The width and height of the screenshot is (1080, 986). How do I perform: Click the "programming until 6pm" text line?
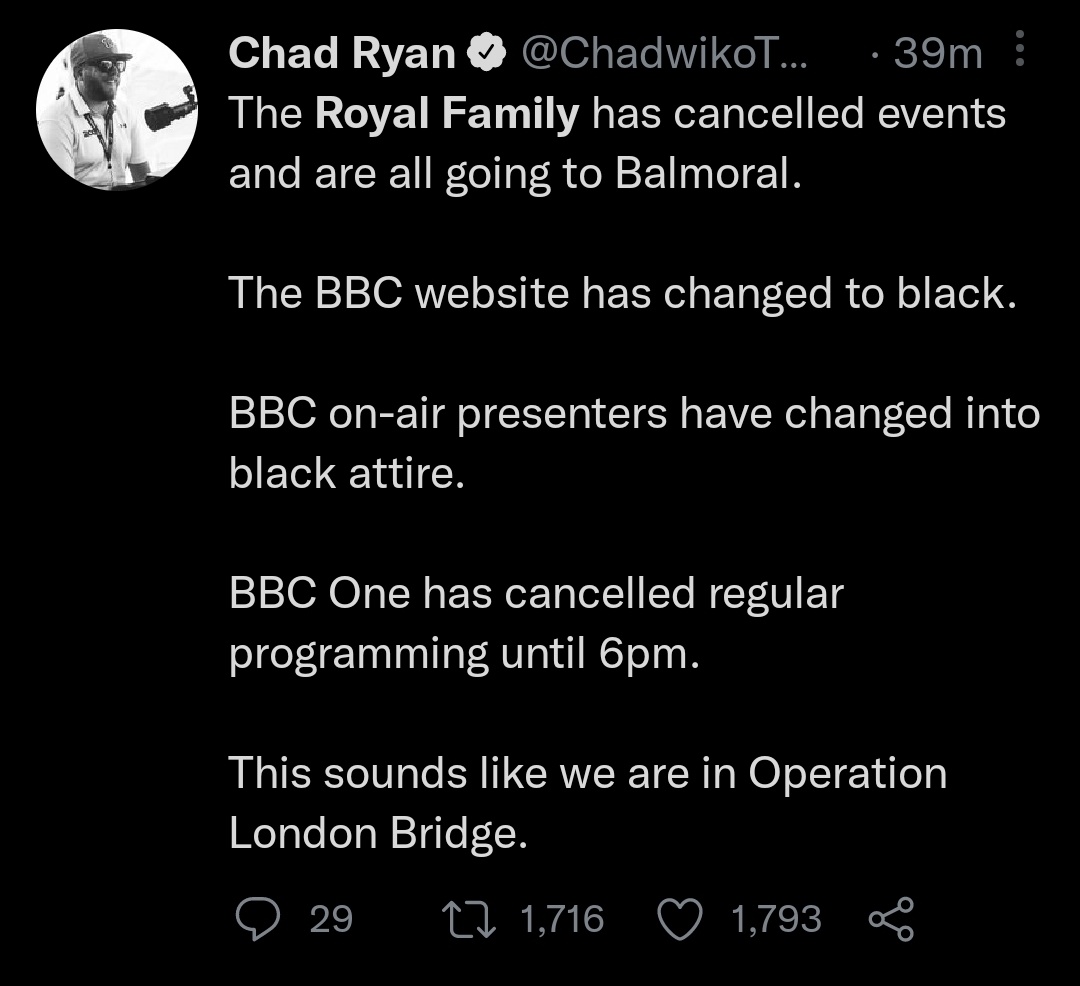pyautogui.click(x=464, y=654)
